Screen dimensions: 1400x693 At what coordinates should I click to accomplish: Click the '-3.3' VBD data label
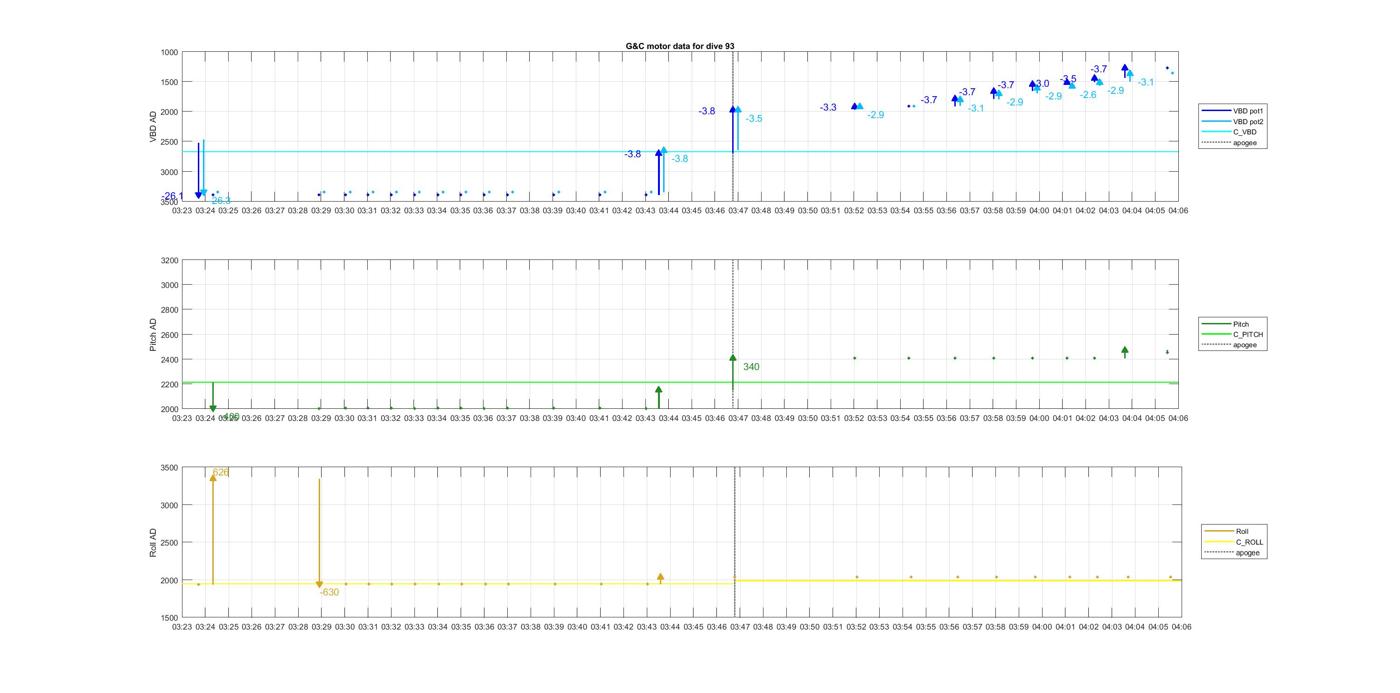pyautogui.click(x=828, y=108)
